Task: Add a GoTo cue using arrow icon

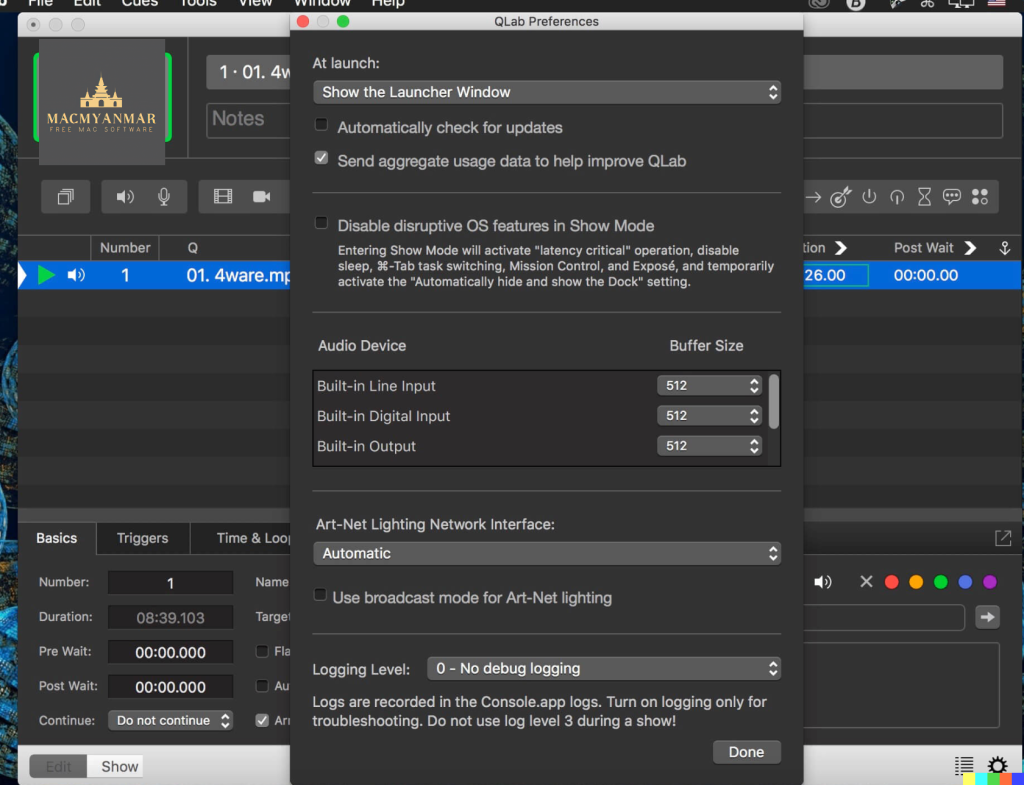Action: (813, 197)
